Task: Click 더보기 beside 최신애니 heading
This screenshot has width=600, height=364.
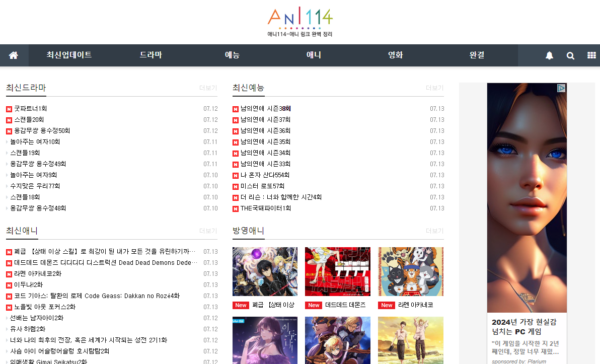Action: point(208,231)
